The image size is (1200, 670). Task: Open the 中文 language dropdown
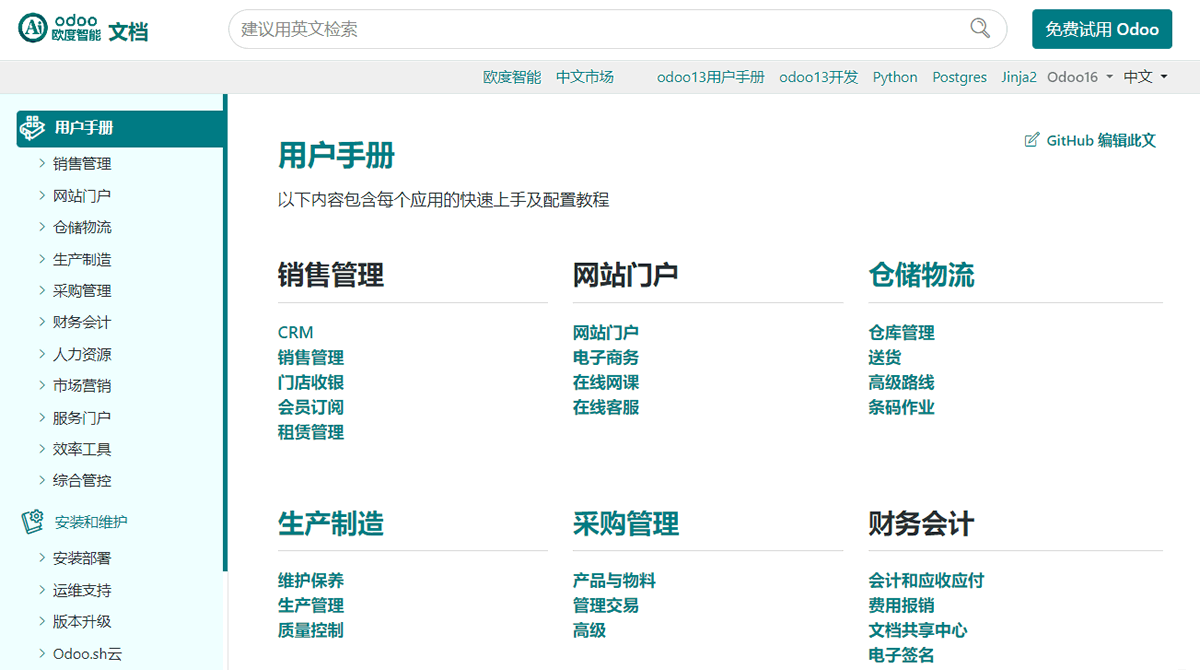1145,77
